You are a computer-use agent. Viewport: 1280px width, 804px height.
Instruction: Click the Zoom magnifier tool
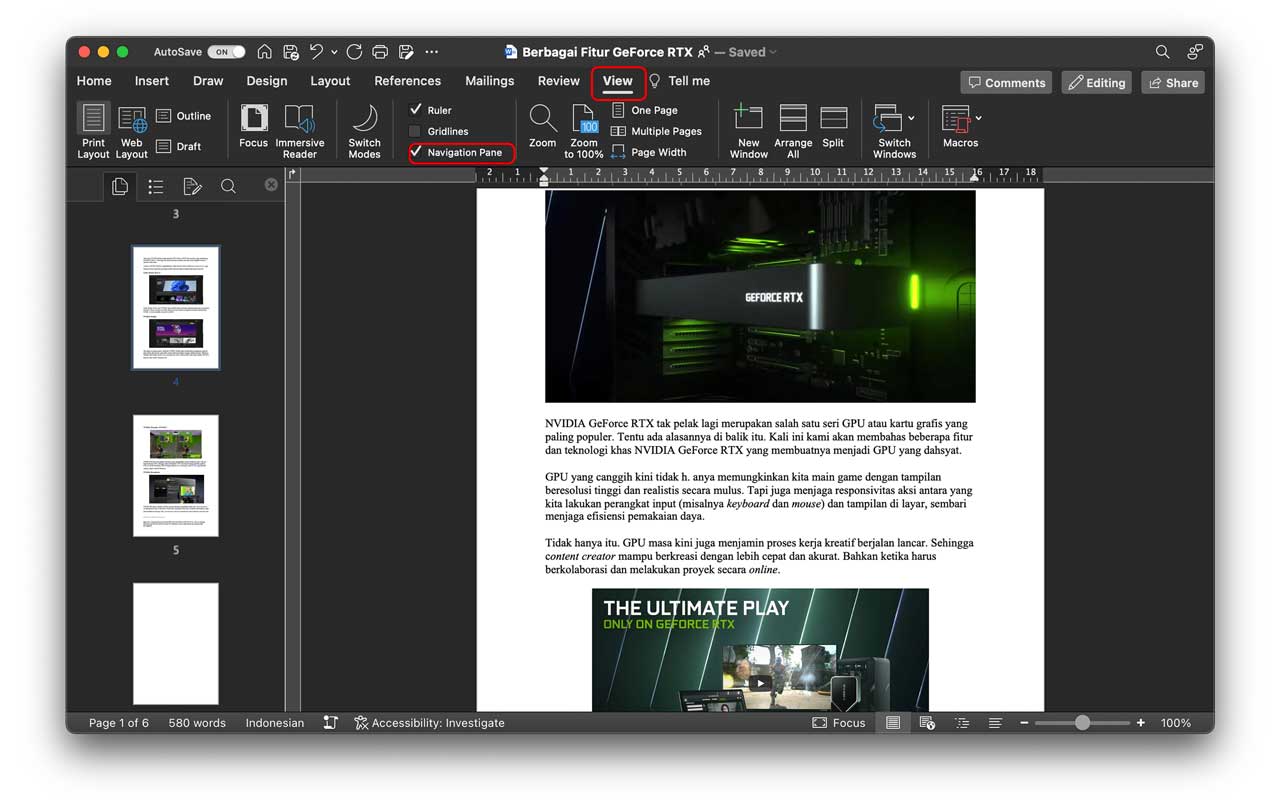coord(542,128)
